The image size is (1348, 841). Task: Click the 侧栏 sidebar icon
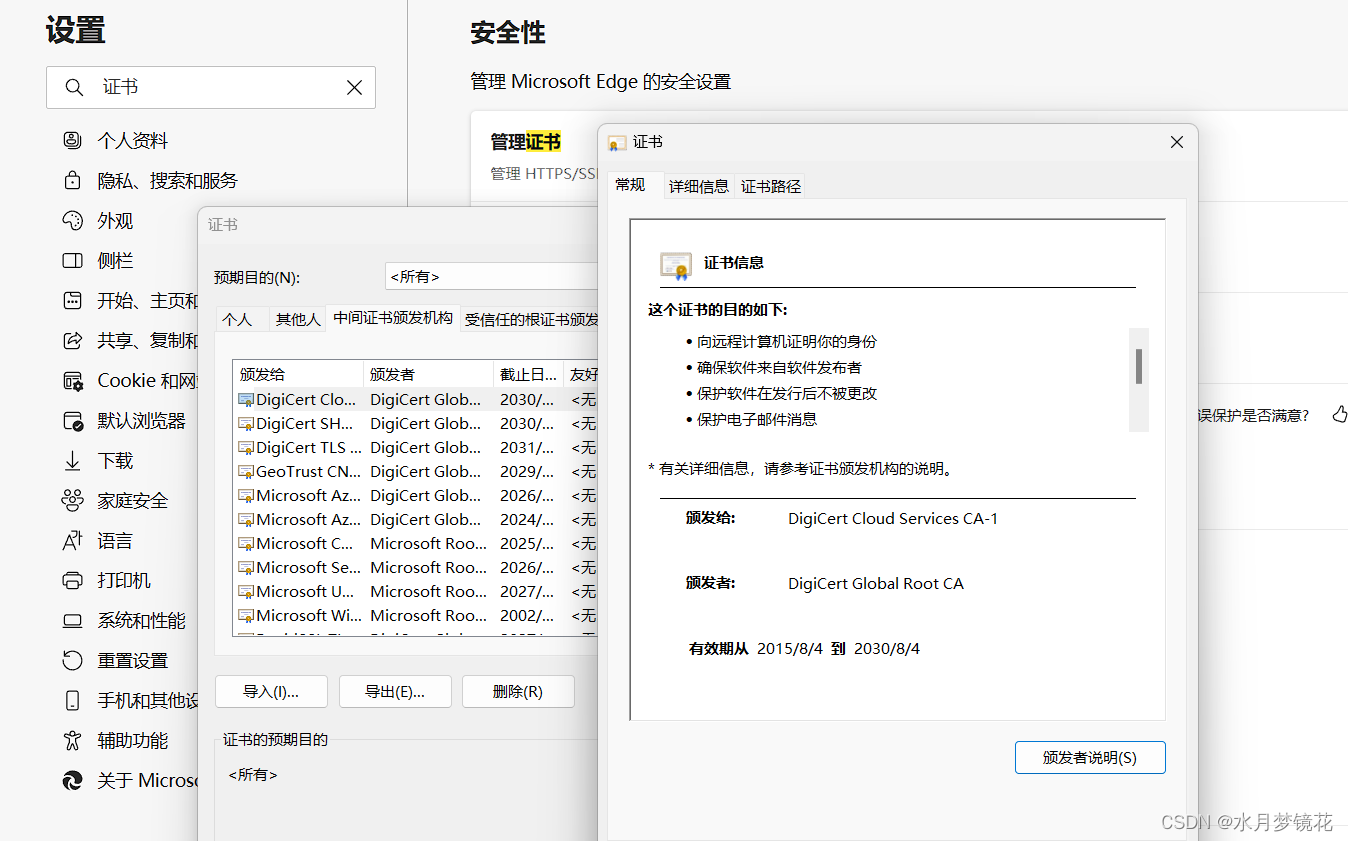pos(72,261)
